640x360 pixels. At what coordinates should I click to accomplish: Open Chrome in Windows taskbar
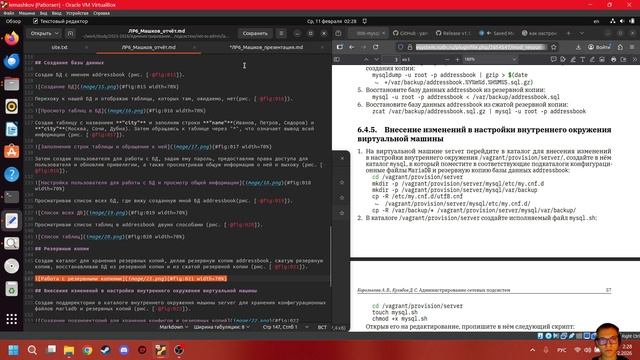tap(87, 350)
